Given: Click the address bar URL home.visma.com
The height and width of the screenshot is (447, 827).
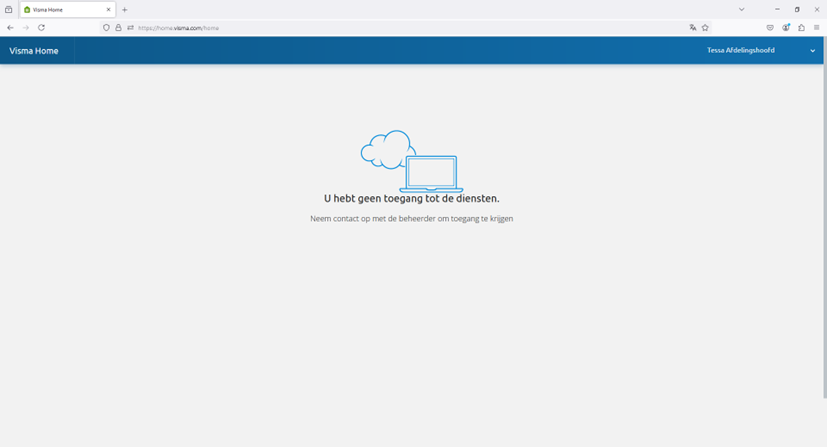Looking at the screenshot, I should (178, 28).
